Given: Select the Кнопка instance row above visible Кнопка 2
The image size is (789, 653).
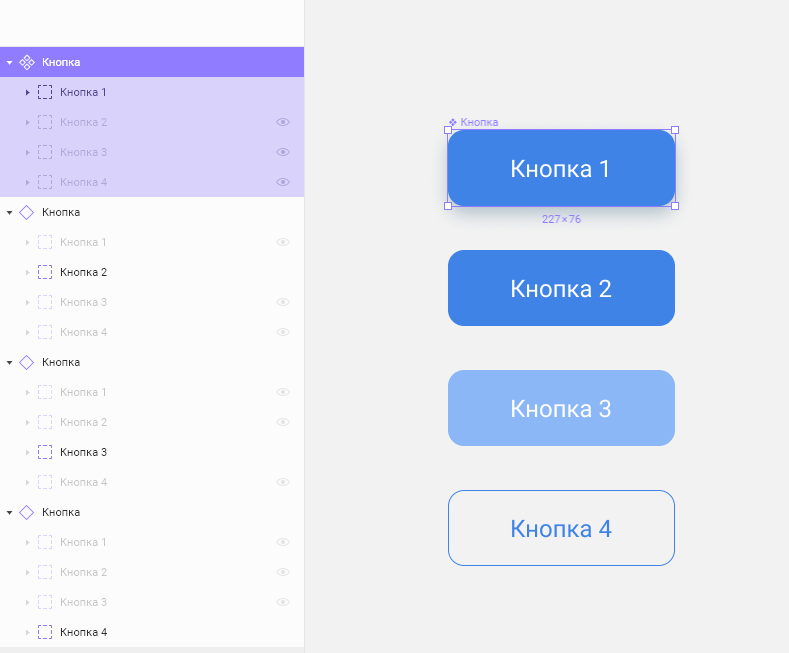Looking at the screenshot, I should (152, 212).
